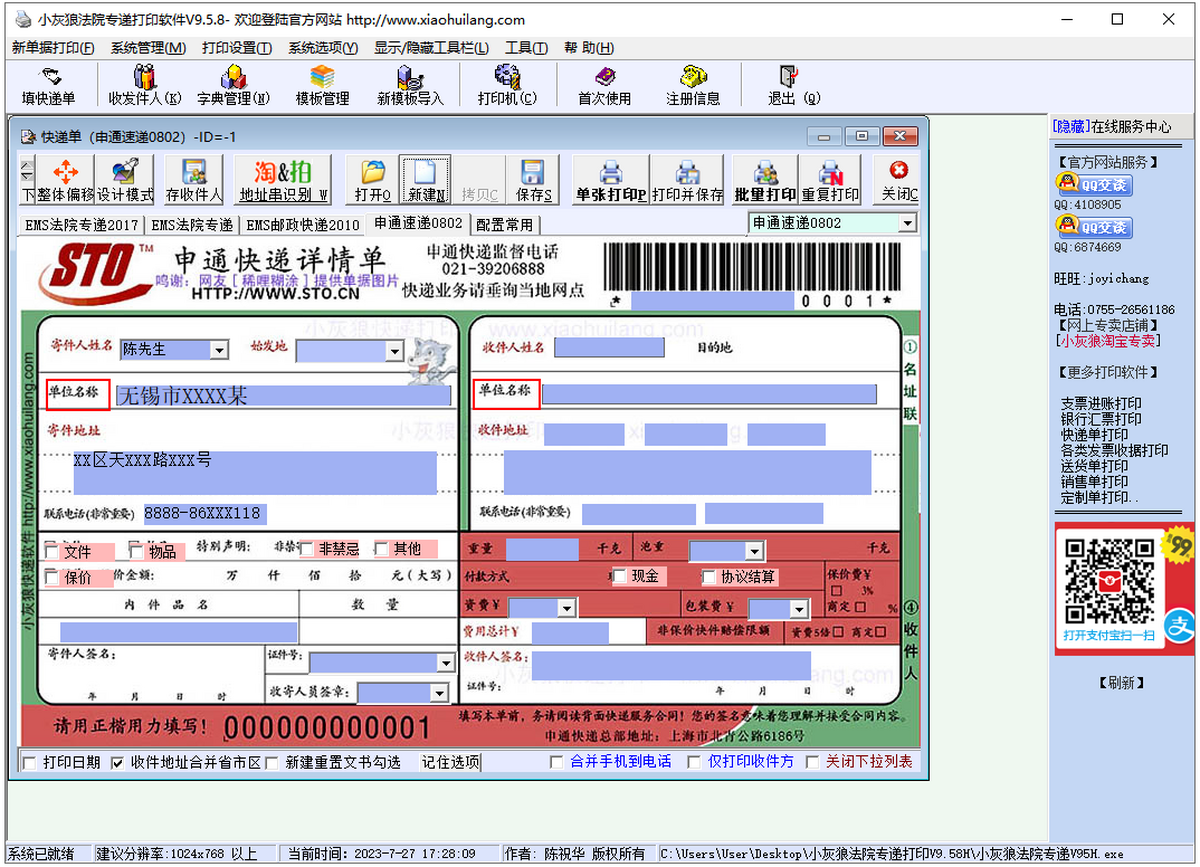The image size is (1200, 867).
Task: Open 注册信息 registration info
Action: click(693, 86)
